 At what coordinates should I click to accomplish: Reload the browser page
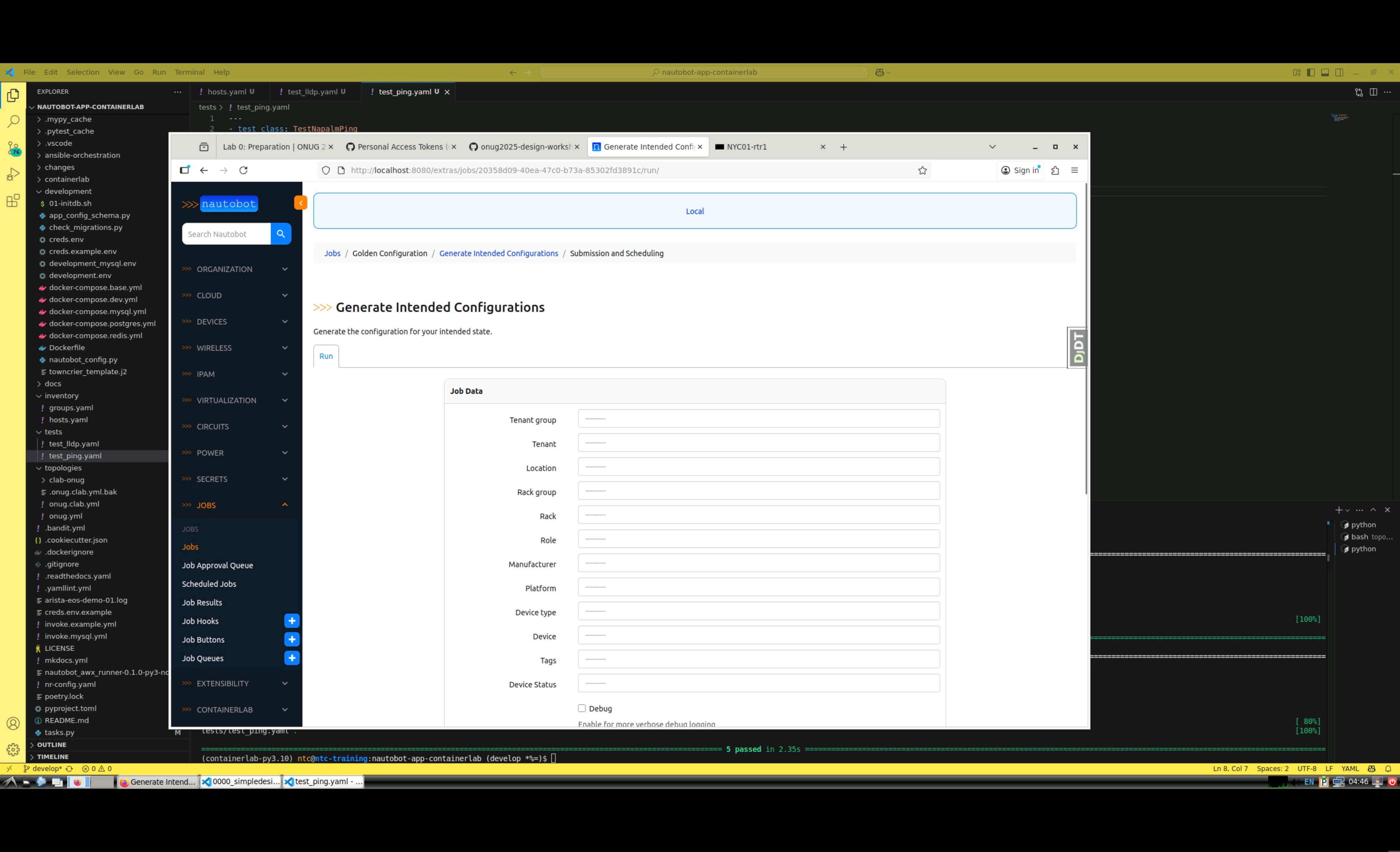coord(243,170)
